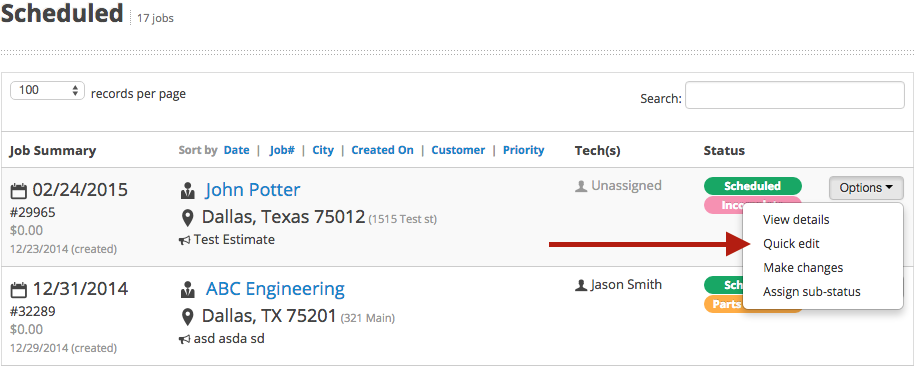Viewport: 916px width, 366px height.
Task: Choose View details from Options menu
Action: pos(796,220)
